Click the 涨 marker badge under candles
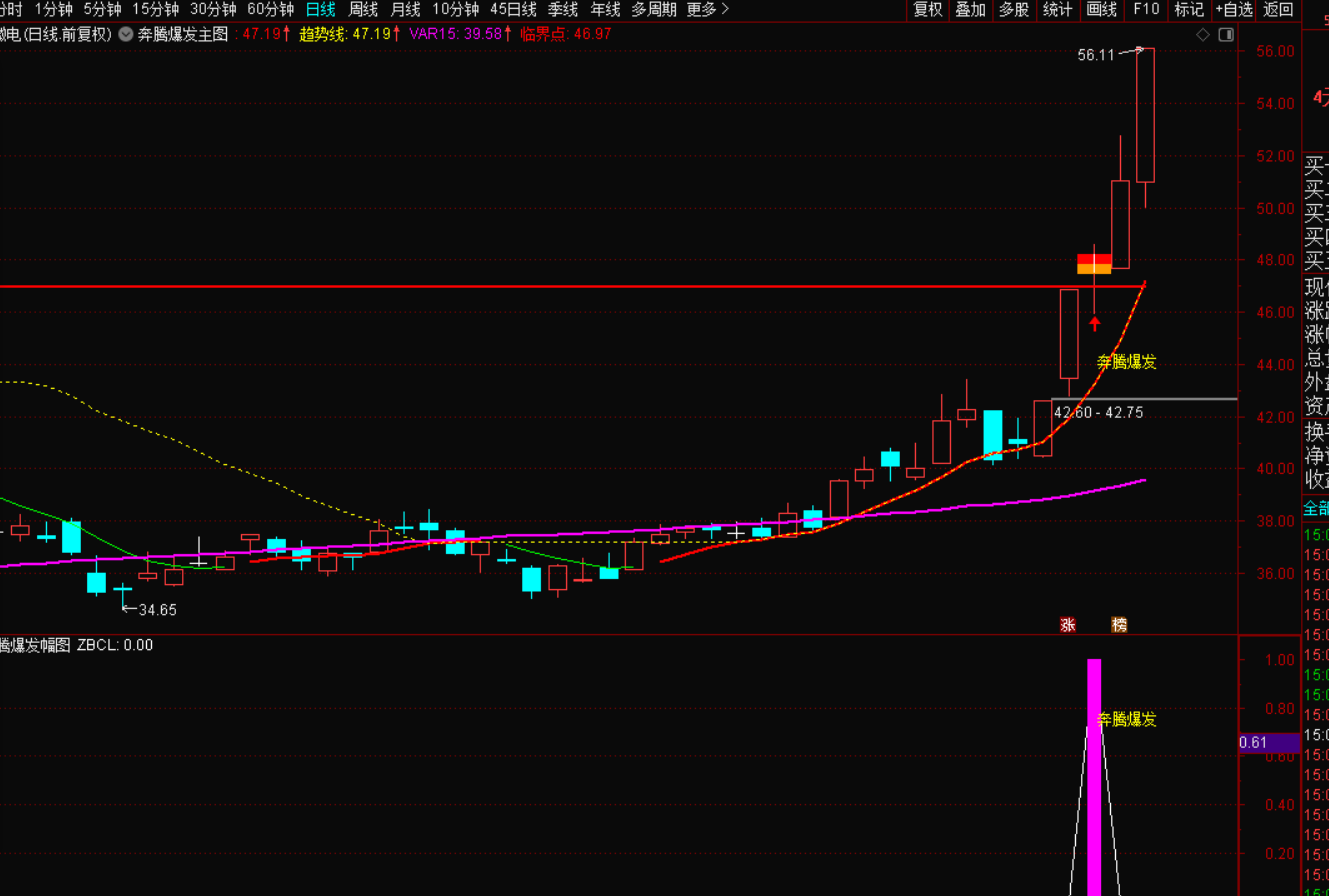Viewport: 1329px width, 896px height. click(1068, 625)
